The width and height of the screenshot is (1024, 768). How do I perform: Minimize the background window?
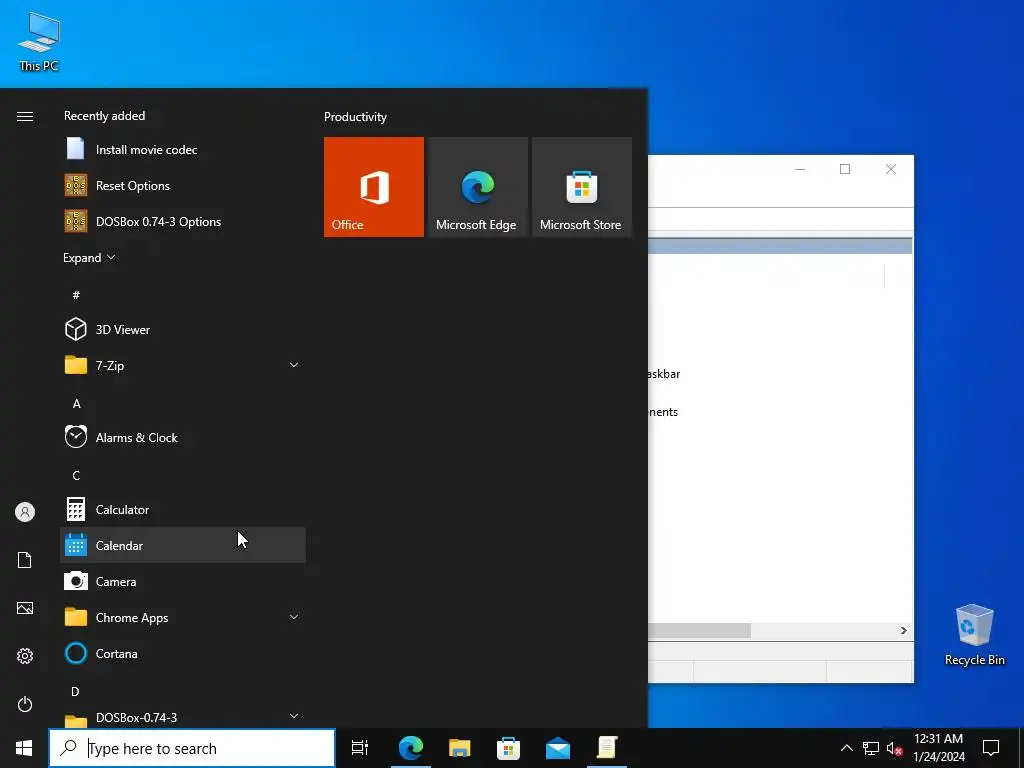tap(799, 170)
